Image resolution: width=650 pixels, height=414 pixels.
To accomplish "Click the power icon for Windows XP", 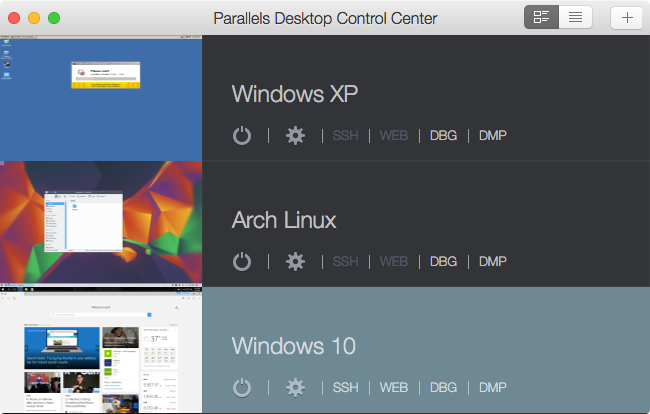I will 241,135.
